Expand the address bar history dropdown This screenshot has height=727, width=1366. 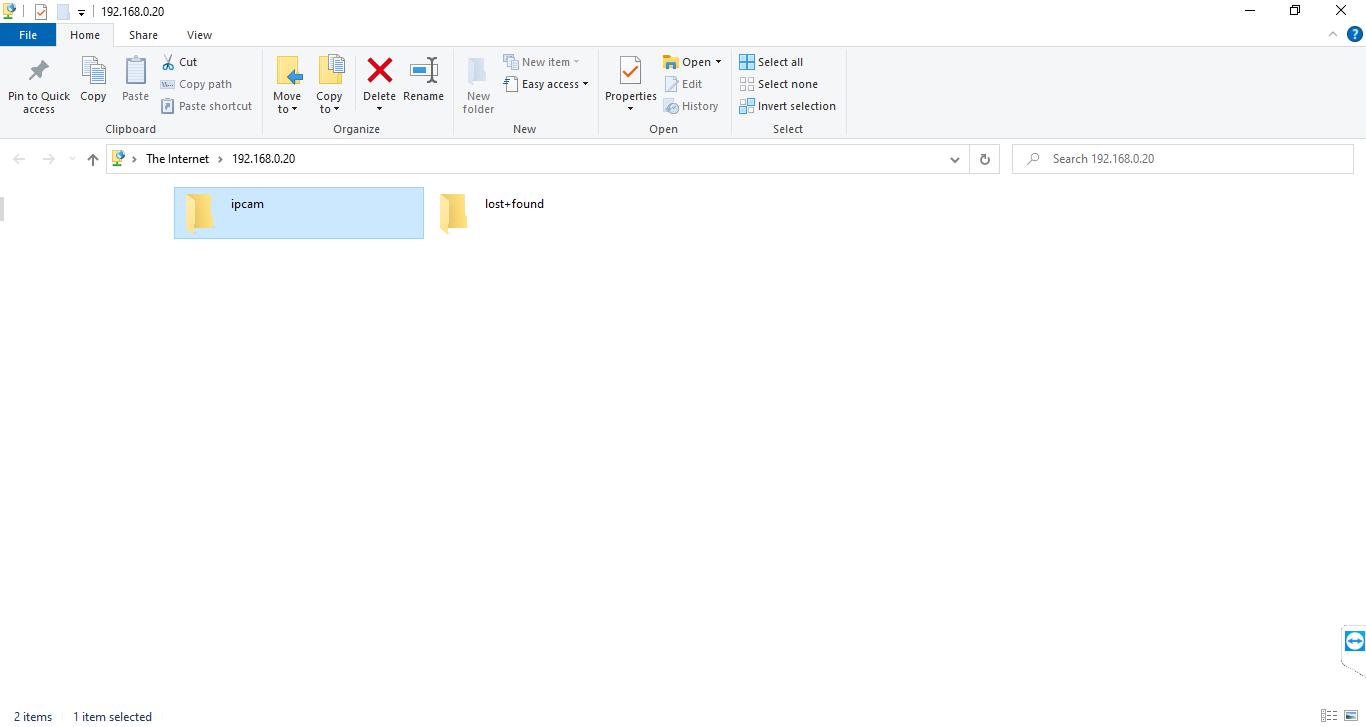[954, 158]
